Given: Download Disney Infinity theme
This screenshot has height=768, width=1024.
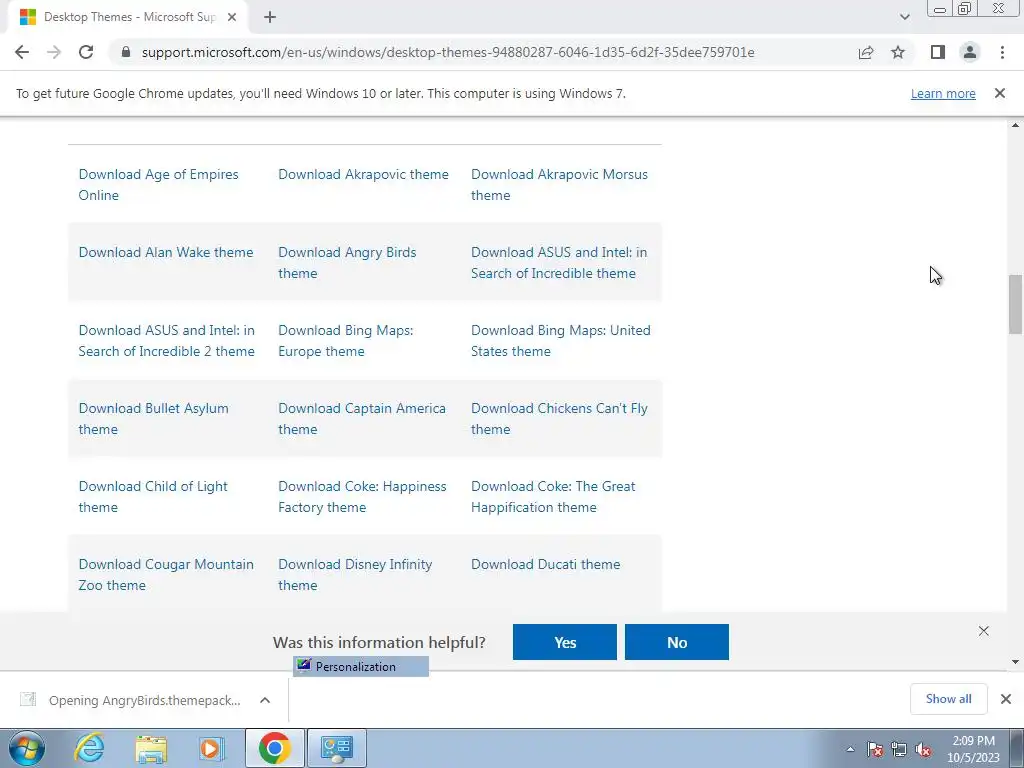Looking at the screenshot, I should (x=355, y=574).
